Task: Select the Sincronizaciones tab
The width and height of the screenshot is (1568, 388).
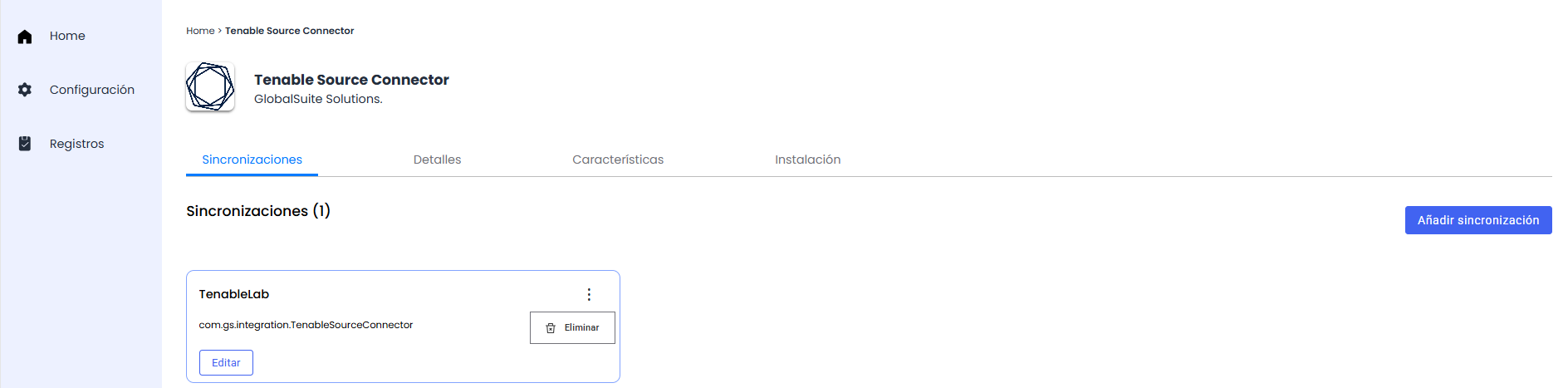Action: [x=252, y=160]
